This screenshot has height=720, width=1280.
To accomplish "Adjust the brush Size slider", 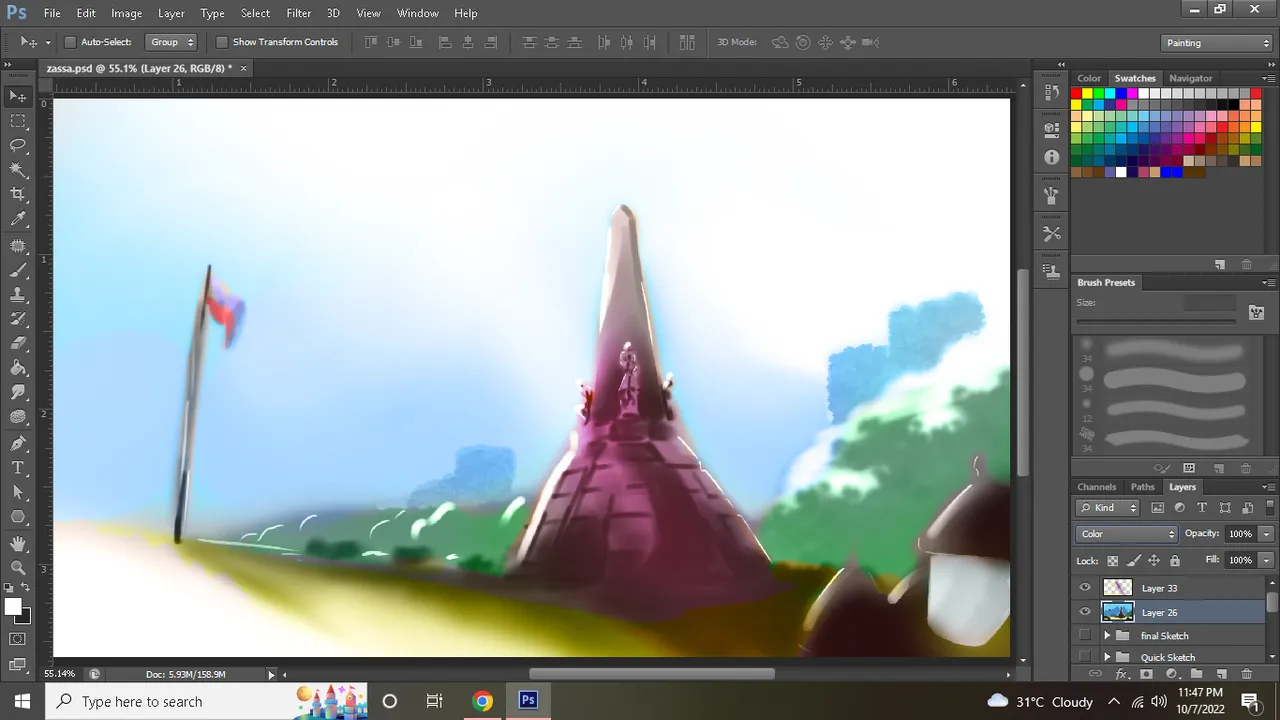I will click(1155, 321).
